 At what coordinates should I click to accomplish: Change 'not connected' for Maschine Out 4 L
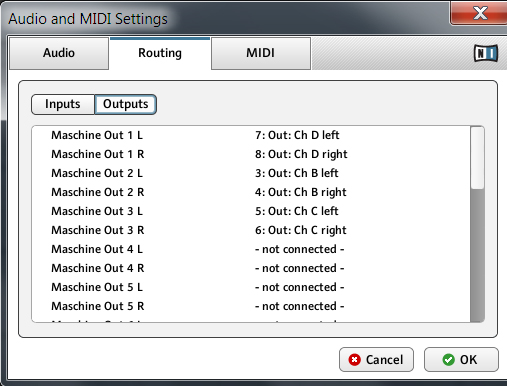[300, 249]
